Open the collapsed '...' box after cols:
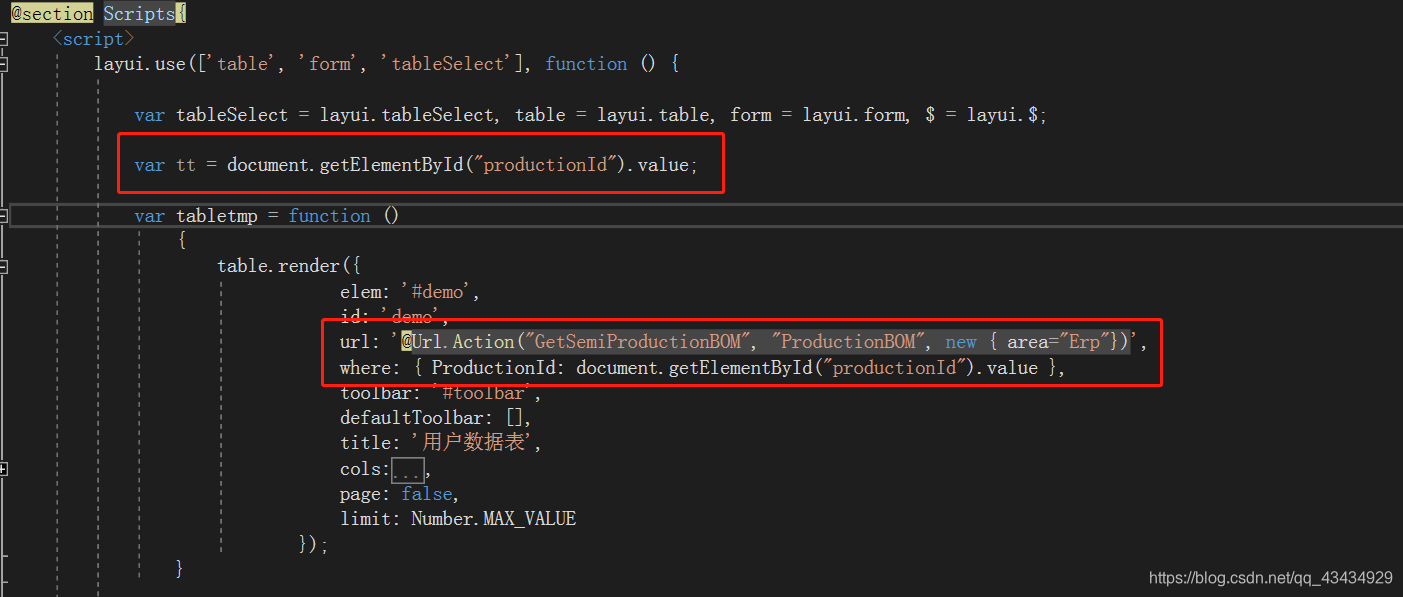This screenshot has height=597, width=1403. click(x=407, y=469)
